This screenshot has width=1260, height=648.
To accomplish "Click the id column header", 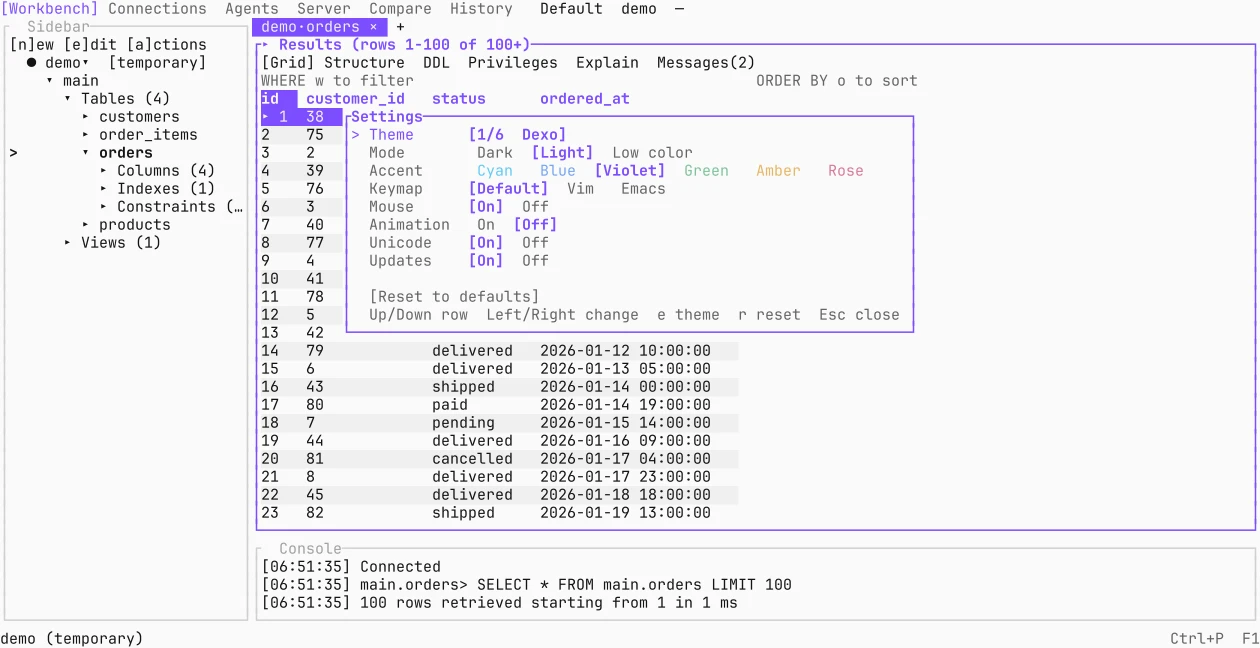I will (270, 99).
